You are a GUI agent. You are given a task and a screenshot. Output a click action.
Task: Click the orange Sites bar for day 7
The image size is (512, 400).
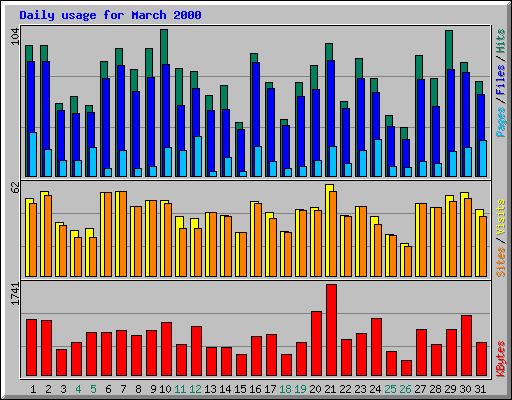coord(123,234)
